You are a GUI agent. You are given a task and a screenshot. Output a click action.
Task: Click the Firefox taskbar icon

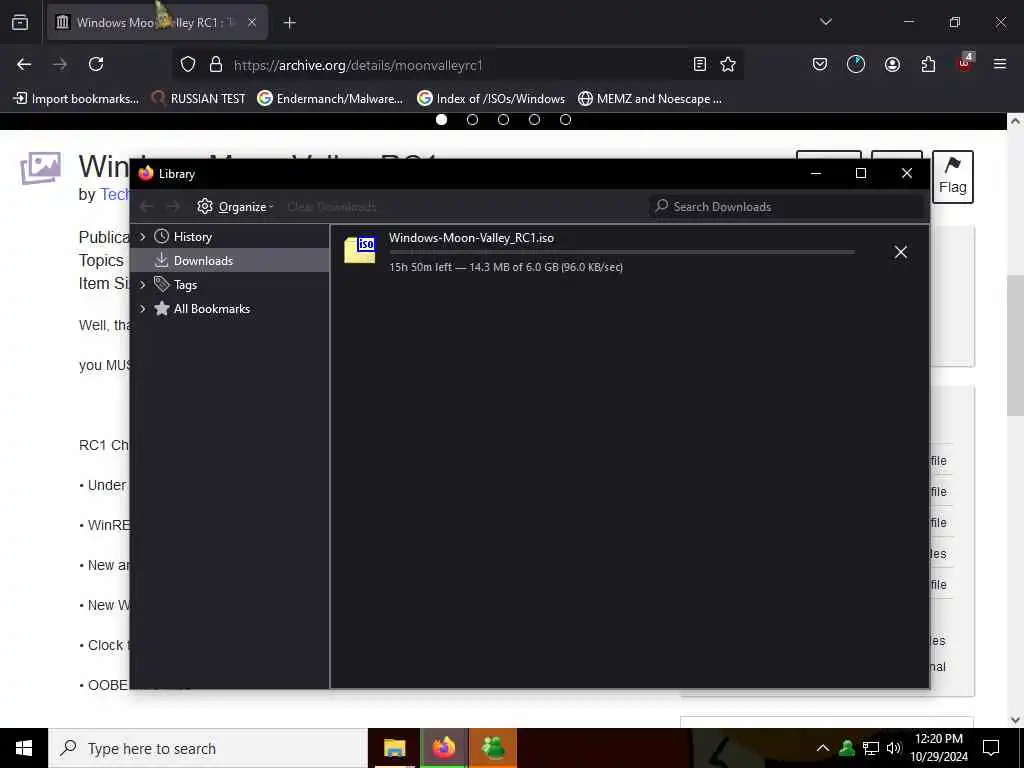coord(443,748)
